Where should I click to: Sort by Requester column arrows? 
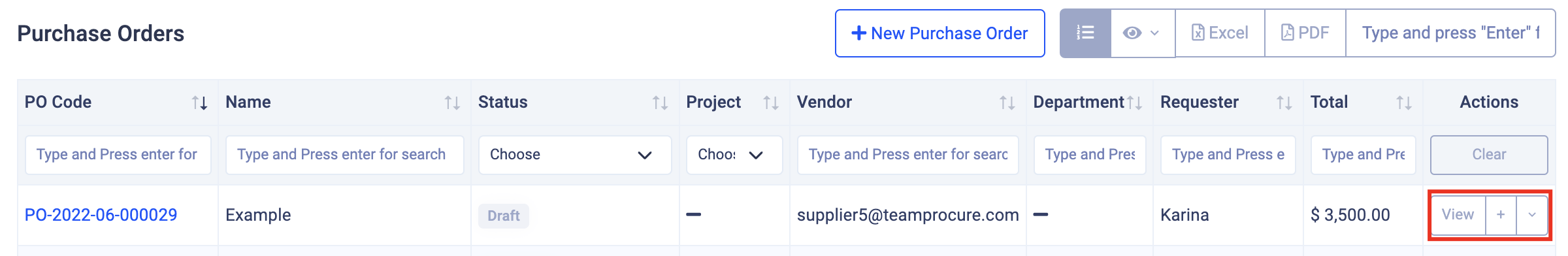click(1284, 103)
